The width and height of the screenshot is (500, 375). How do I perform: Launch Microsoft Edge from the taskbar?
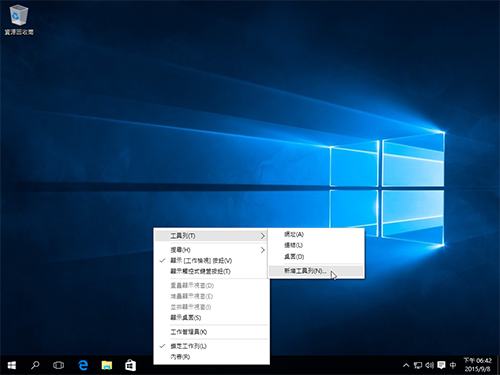83,366
